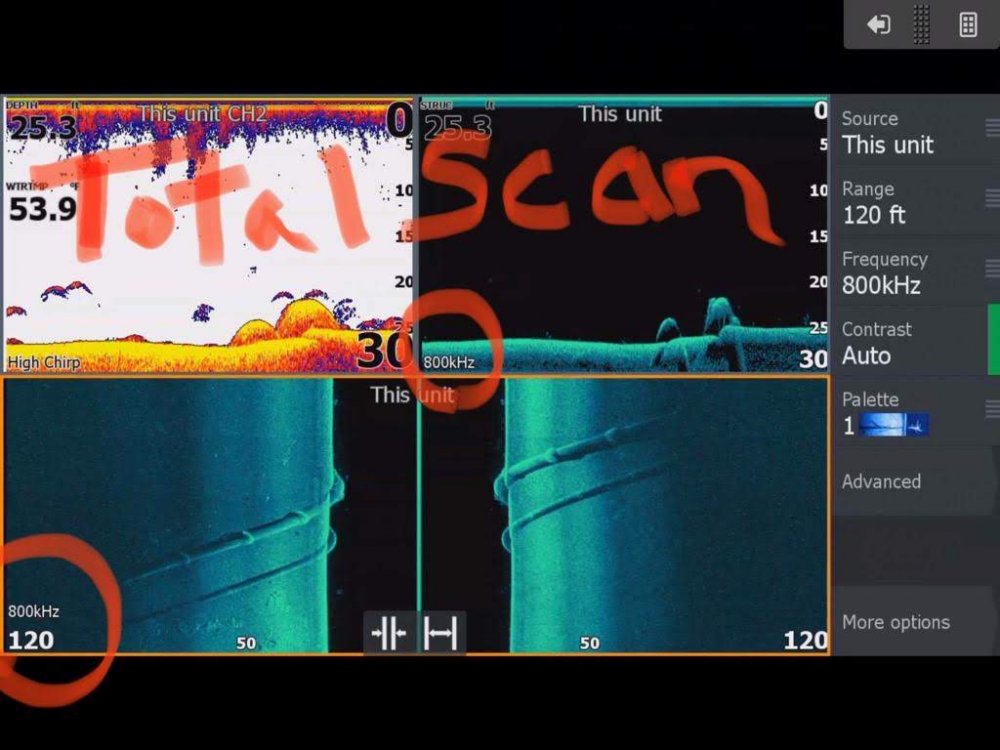The width and height of the screenshot is (1000, 750).
Task: Grab the dotted drag handle in top bar
Action: tap(922, 25)
